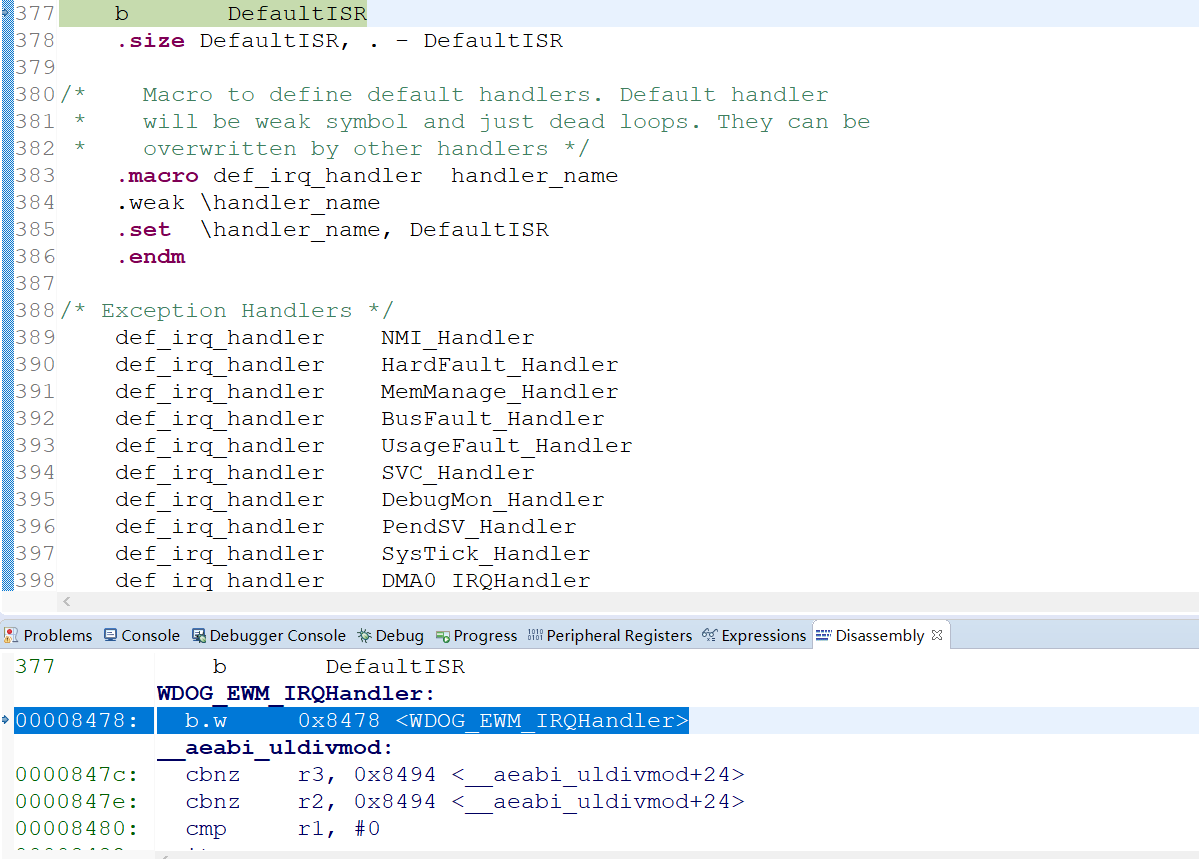Image resolution: width=1199 pixels, height=859 pixels.
Task: Toggle a breakpoint on the NMI_Handler line
Action: [8, 337]
